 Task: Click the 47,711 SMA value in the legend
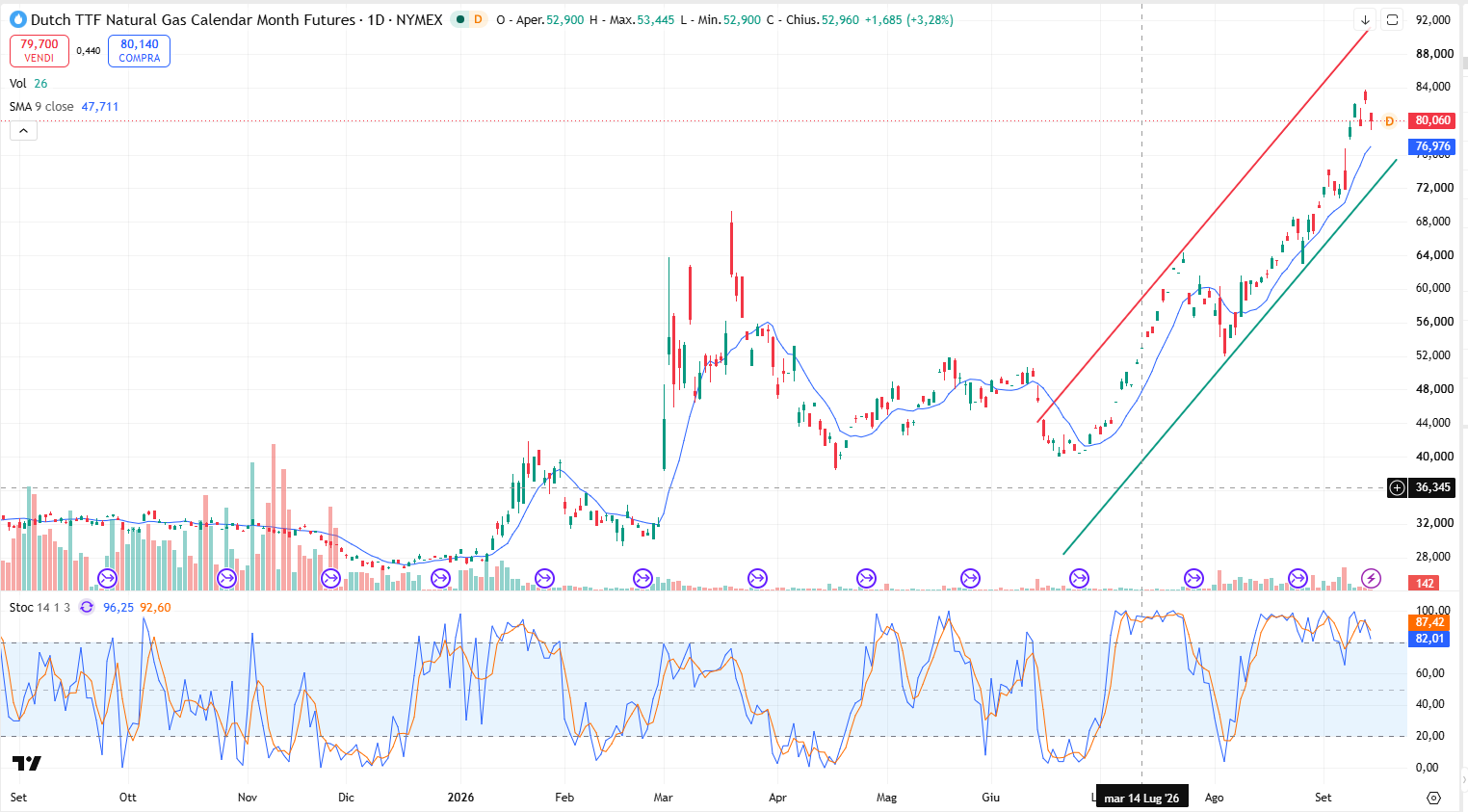point(100,107)
